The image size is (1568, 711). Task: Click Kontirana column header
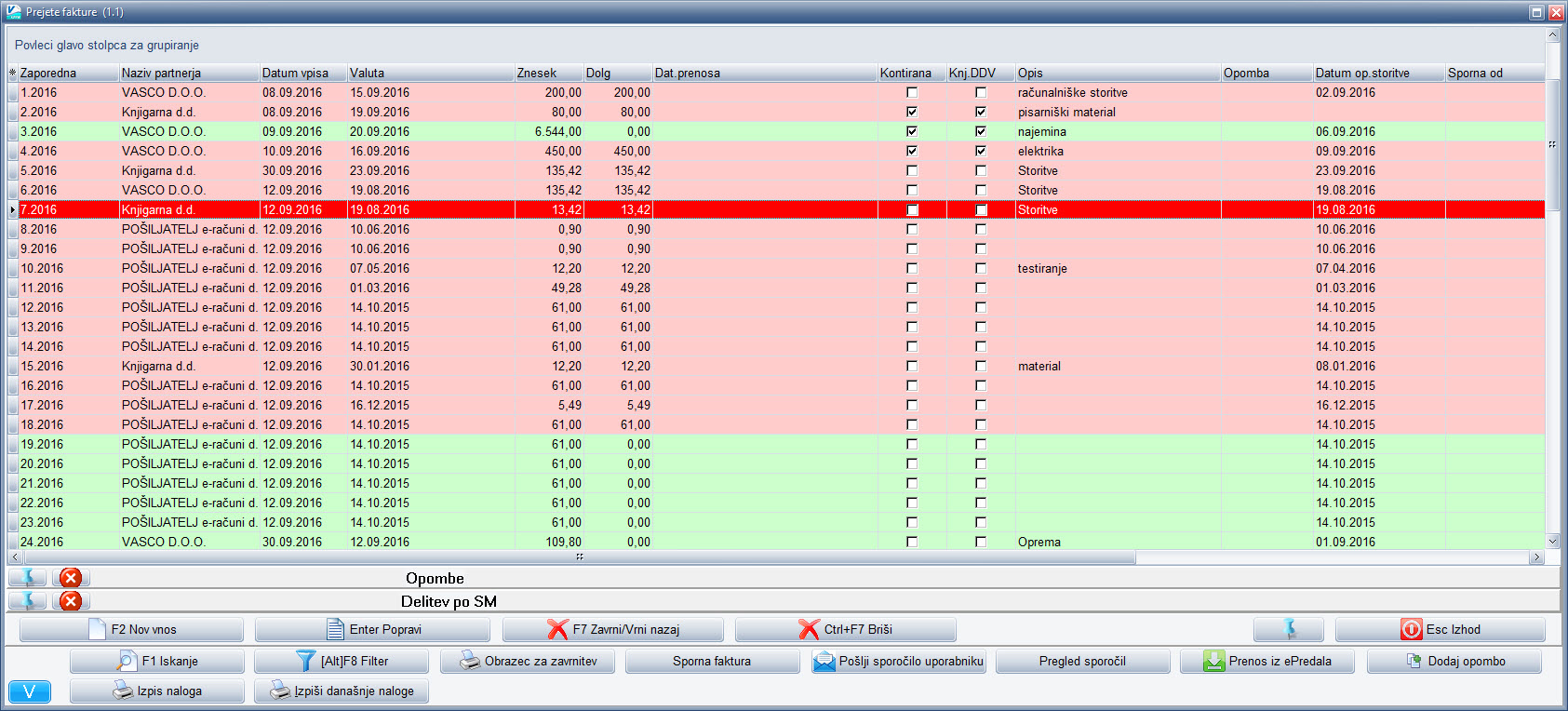coord(912,73)
